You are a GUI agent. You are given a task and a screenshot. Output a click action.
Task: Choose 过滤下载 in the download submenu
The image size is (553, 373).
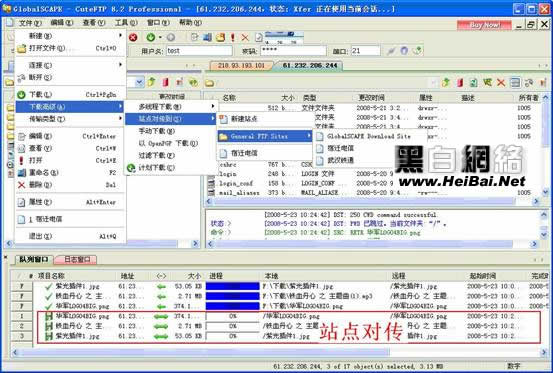171,155
